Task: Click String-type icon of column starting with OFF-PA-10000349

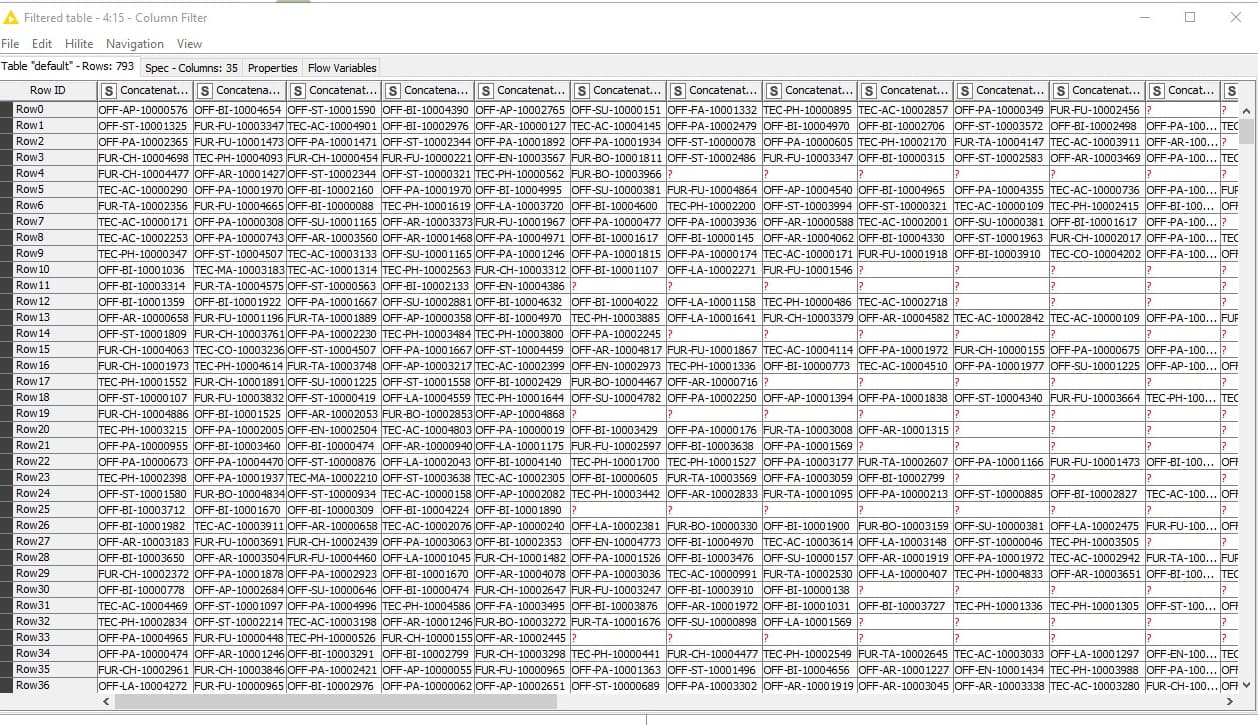Action: click(964, 90)
